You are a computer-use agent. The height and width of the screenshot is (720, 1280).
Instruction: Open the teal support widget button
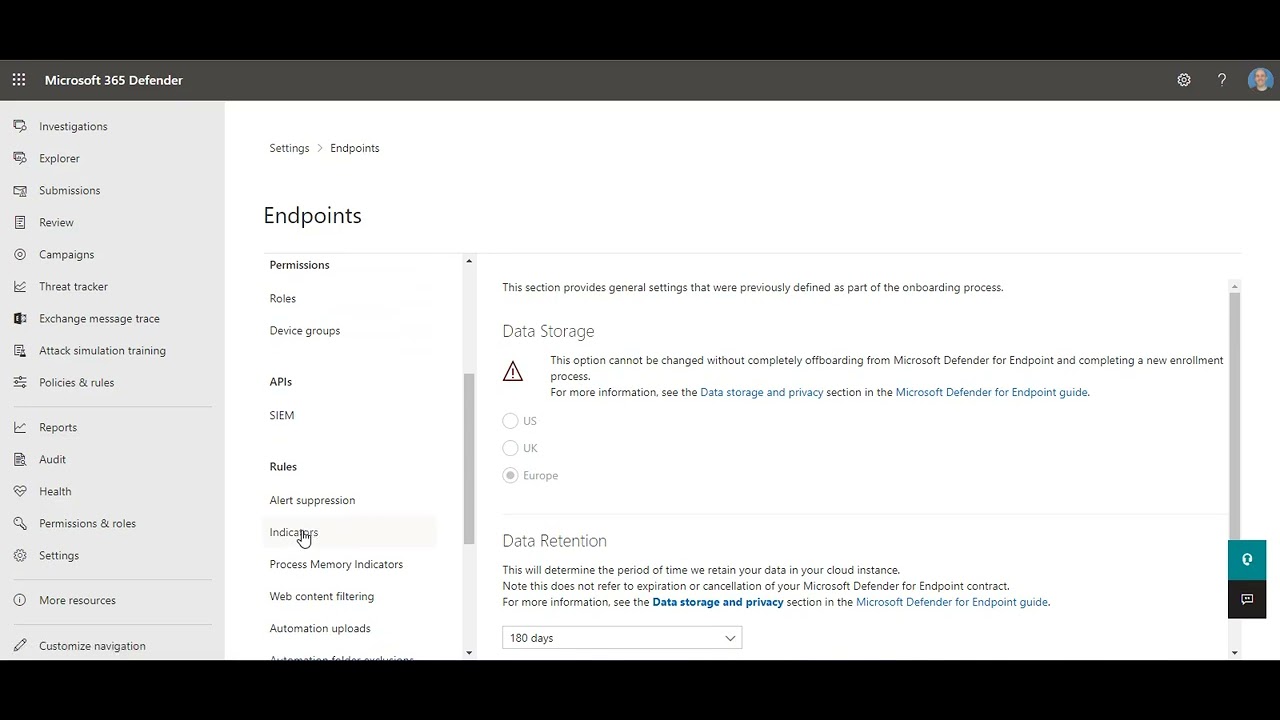click(x=1247, y=560)
